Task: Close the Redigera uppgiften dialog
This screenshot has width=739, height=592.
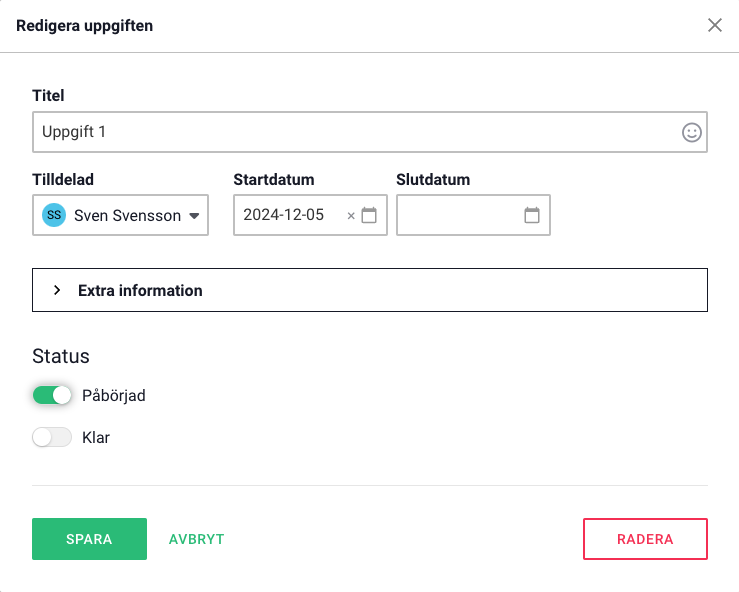Action: 715,25
